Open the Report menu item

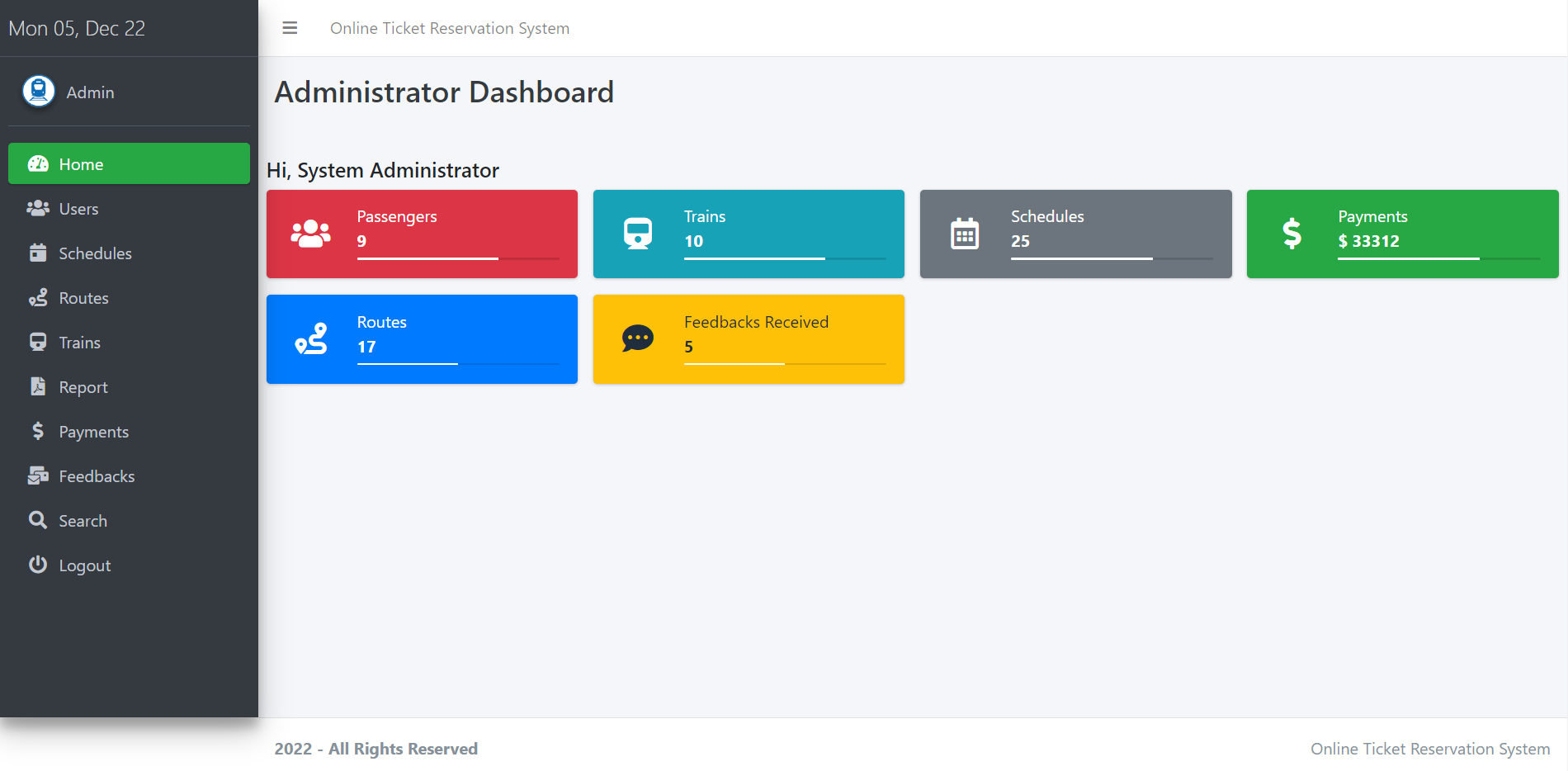[83, 387]
